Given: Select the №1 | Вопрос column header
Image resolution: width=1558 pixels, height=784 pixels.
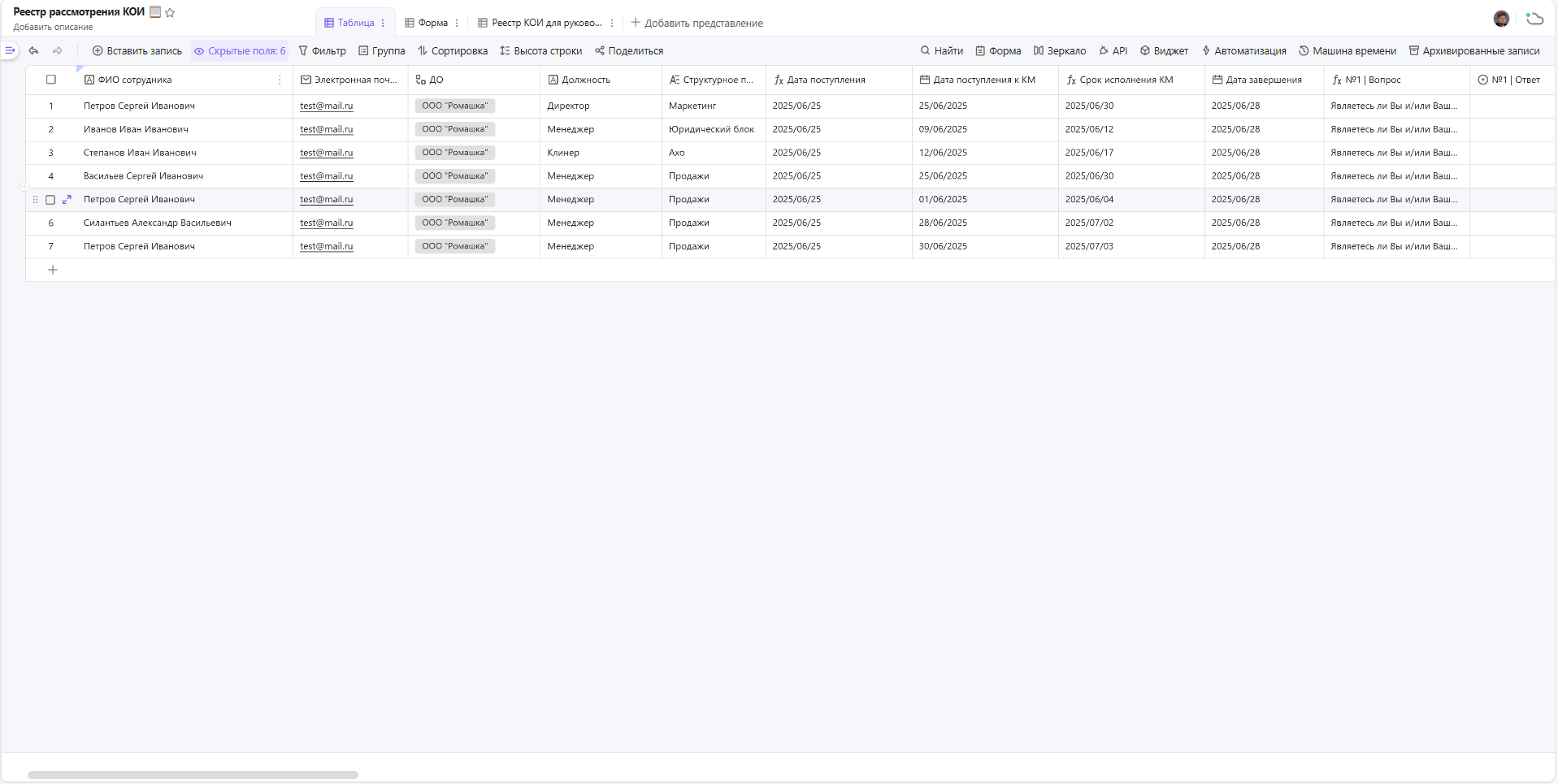Looking at the screenshot, I should (x=1396, y=80).
